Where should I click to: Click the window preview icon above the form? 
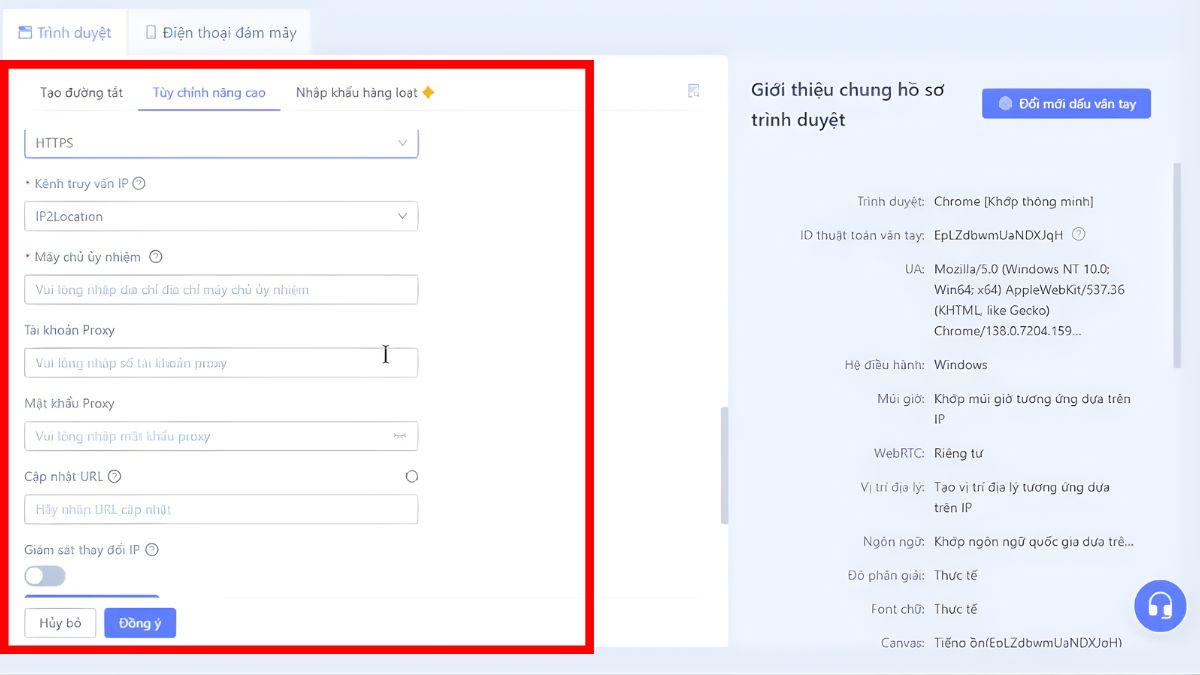click(x=693, y=90)
